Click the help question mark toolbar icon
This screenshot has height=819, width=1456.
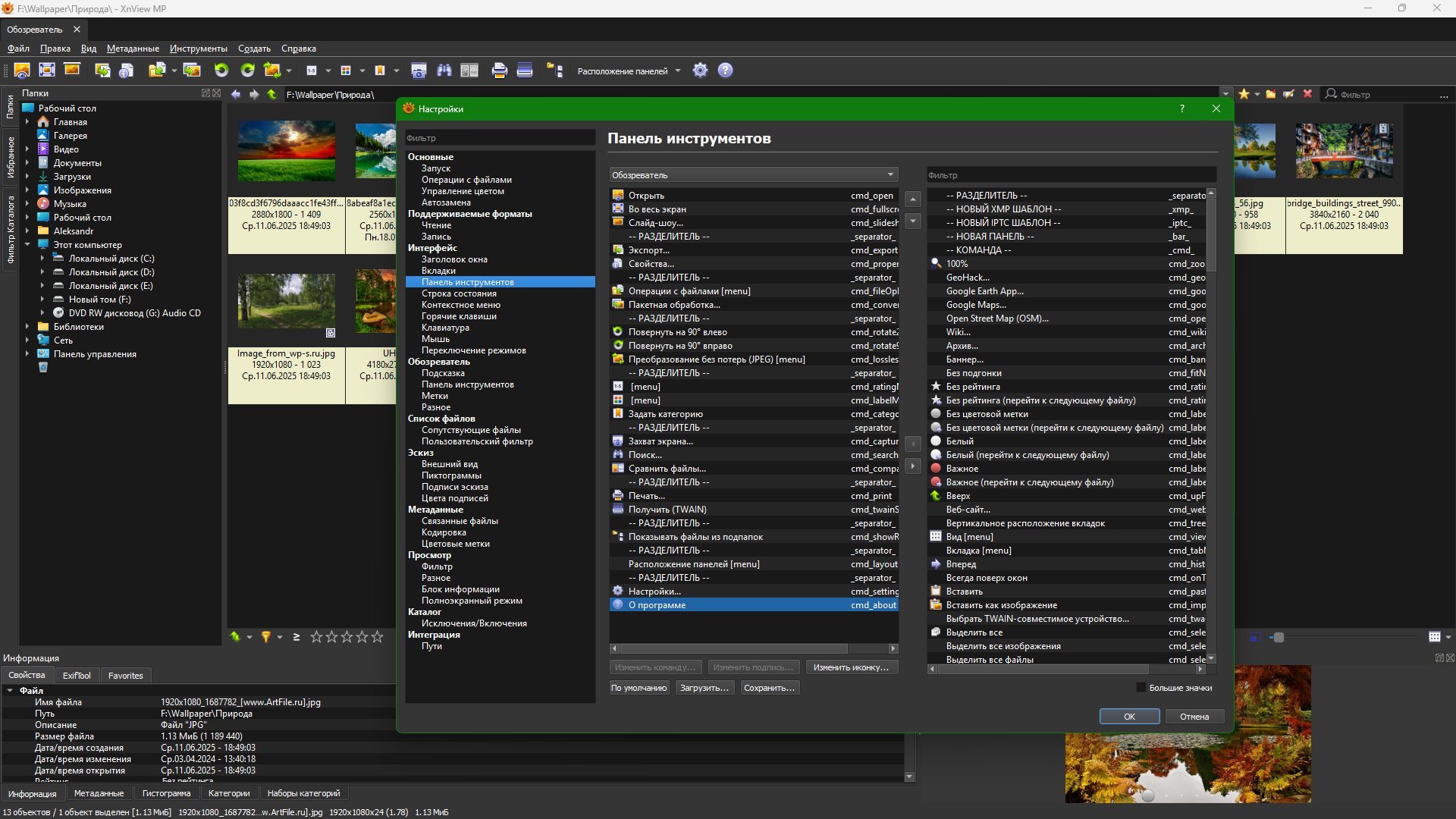pyautogui.click(x=726, y=71)
